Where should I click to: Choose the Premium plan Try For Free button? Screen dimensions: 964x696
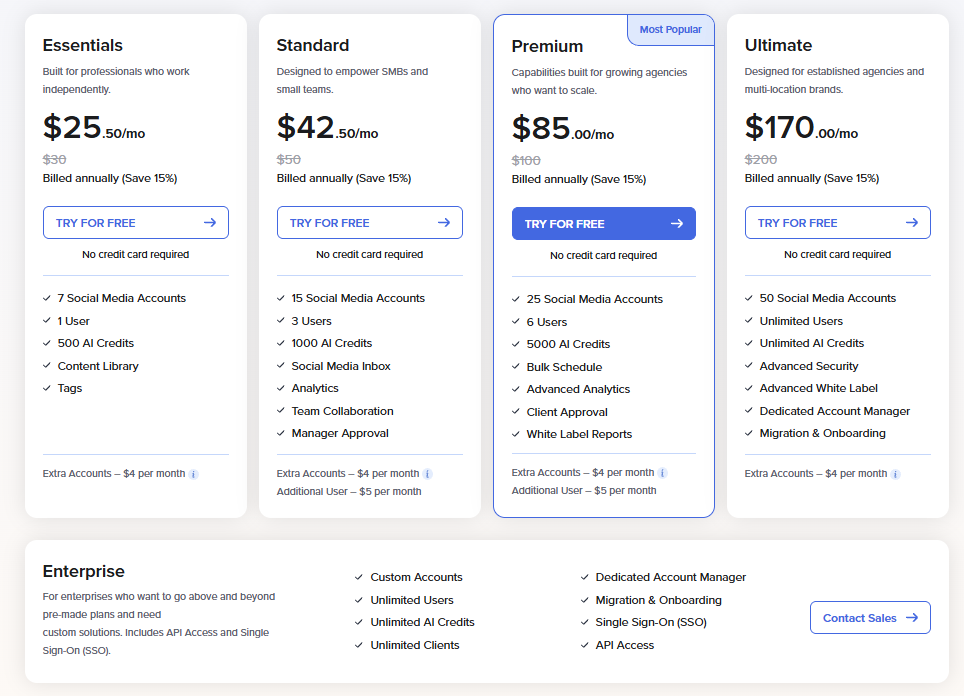(604, 224)
